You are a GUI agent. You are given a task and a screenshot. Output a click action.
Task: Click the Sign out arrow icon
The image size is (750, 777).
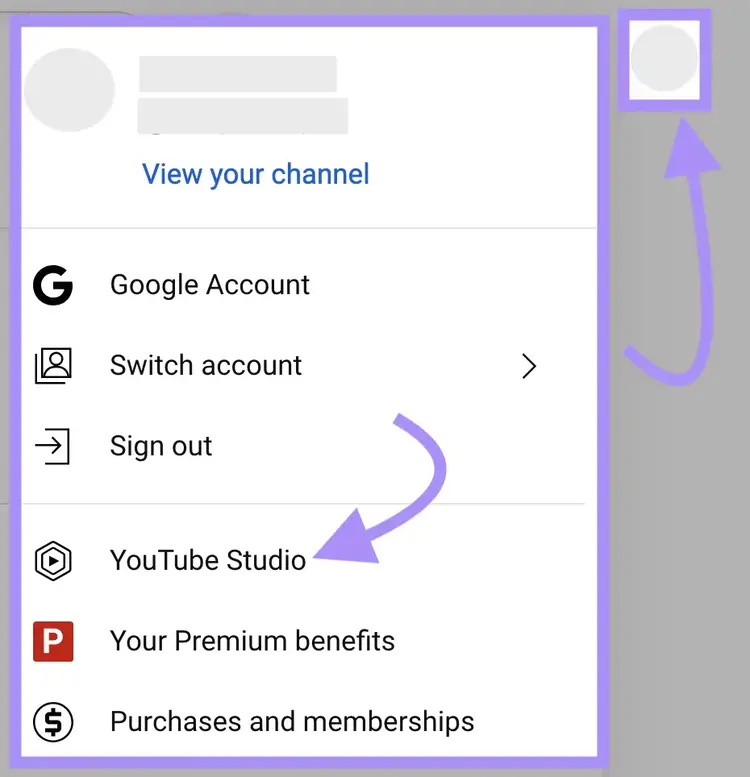(53, 446)
